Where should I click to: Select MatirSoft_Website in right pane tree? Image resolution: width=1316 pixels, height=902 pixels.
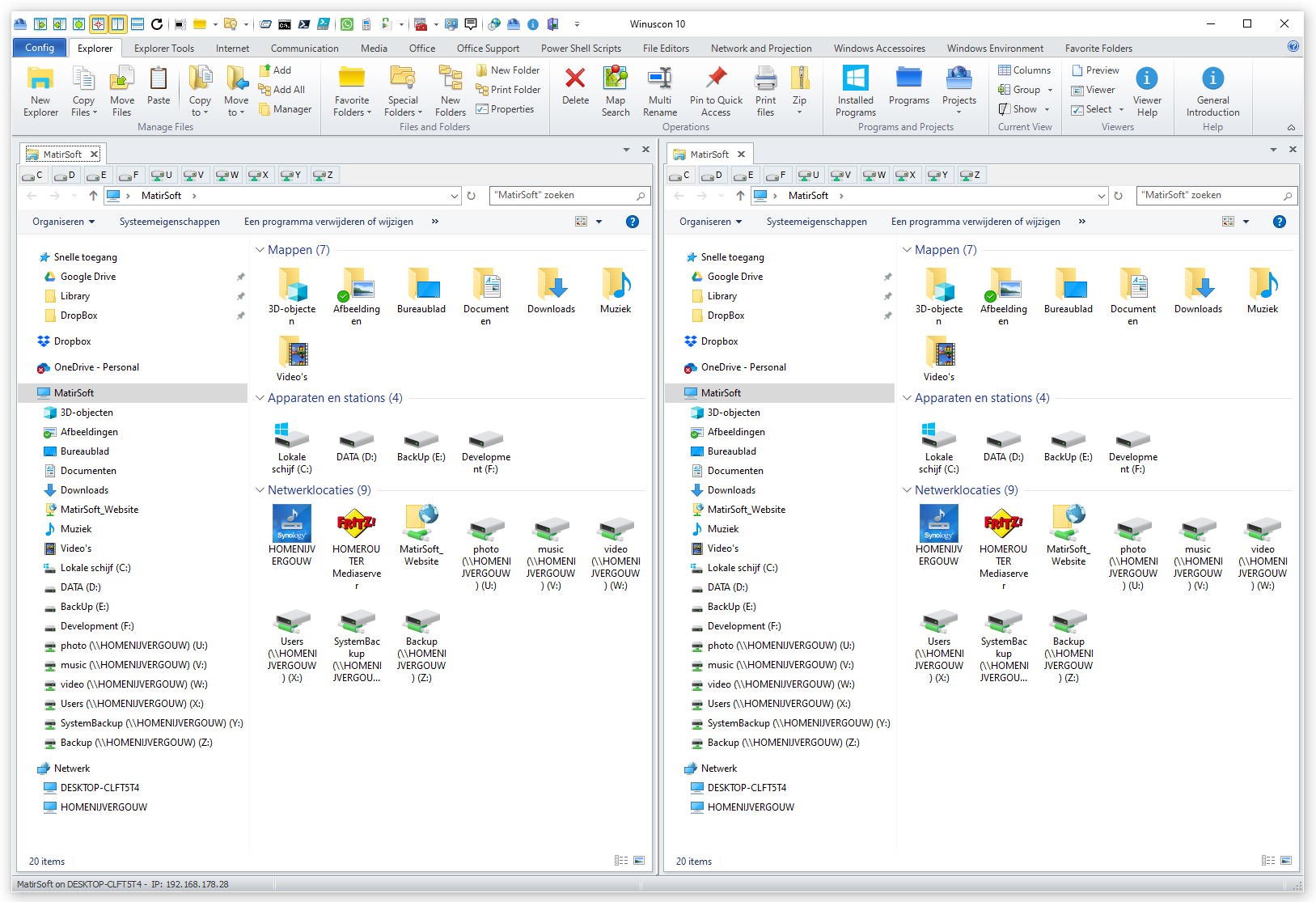point(747,510)
